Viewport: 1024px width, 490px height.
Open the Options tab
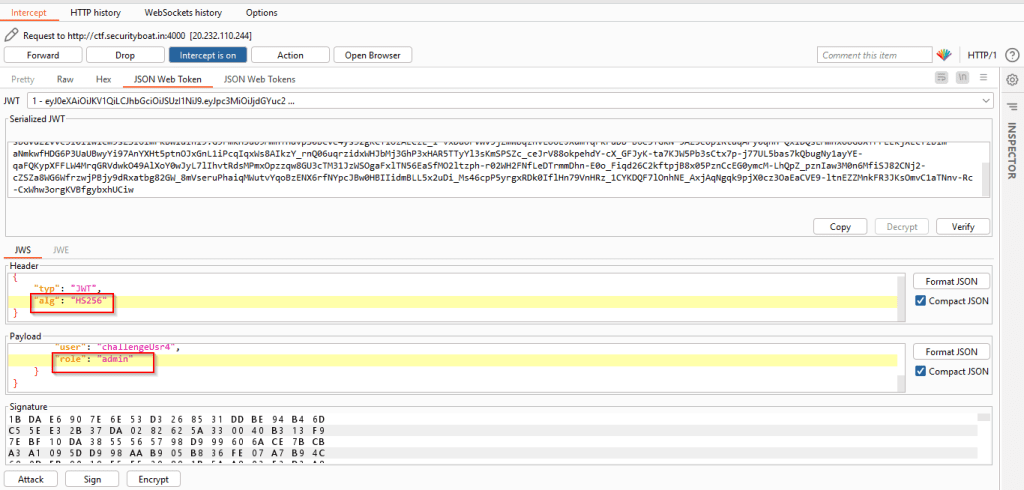click(261, 12)
